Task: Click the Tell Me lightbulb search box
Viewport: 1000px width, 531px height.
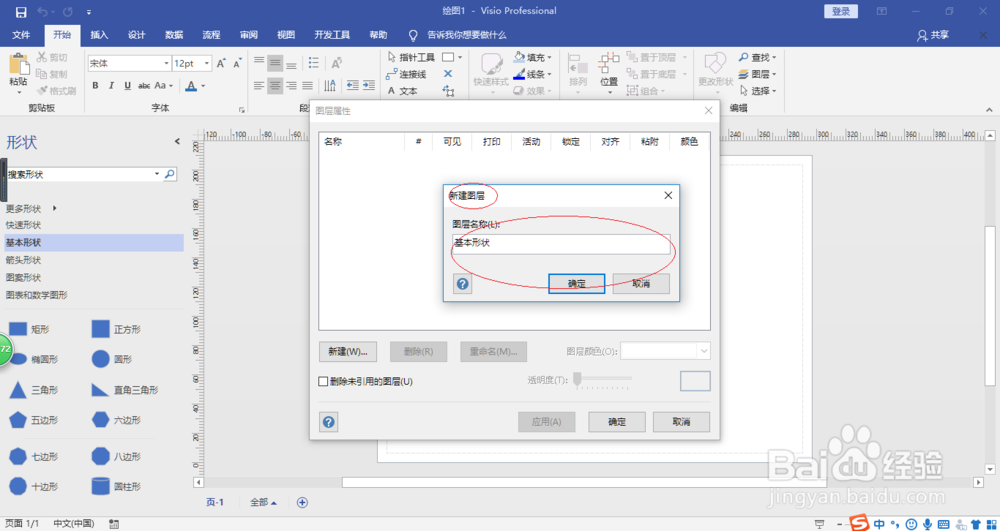Action: (x=457, y=34)
